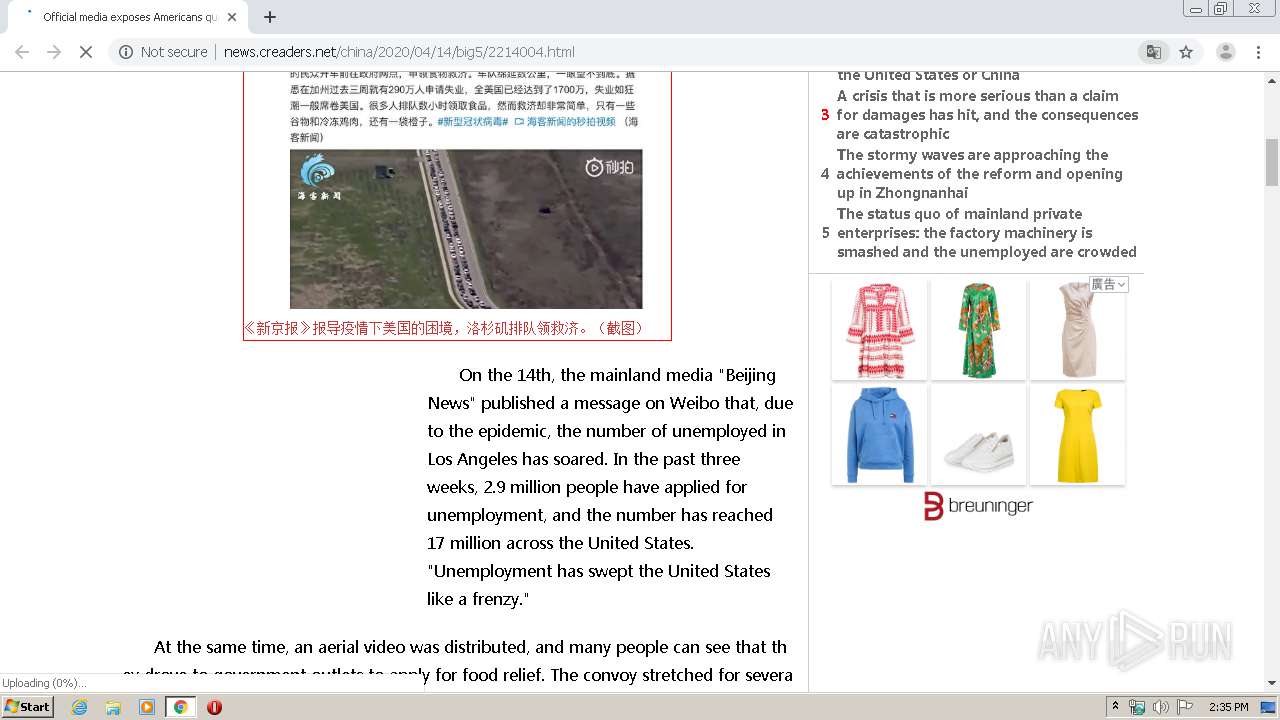Viewport: 1280px width, 720px height.
Task: Open Action Center flag tray icon
Action: pyautogui.click(x=1185, y=707)
